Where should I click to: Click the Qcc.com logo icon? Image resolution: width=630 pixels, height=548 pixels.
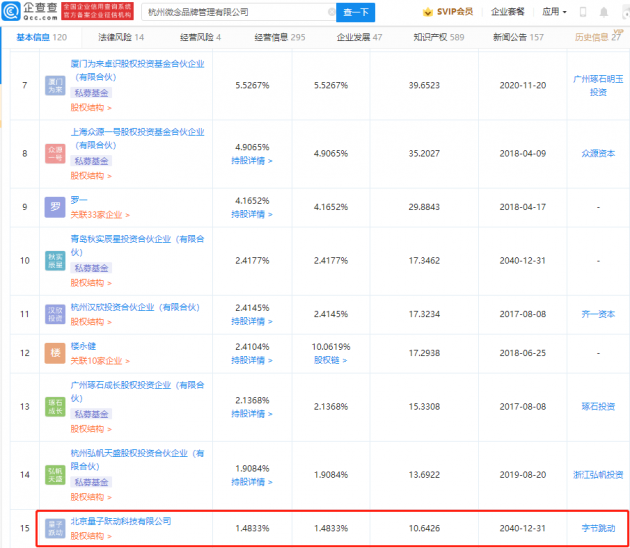11,11
